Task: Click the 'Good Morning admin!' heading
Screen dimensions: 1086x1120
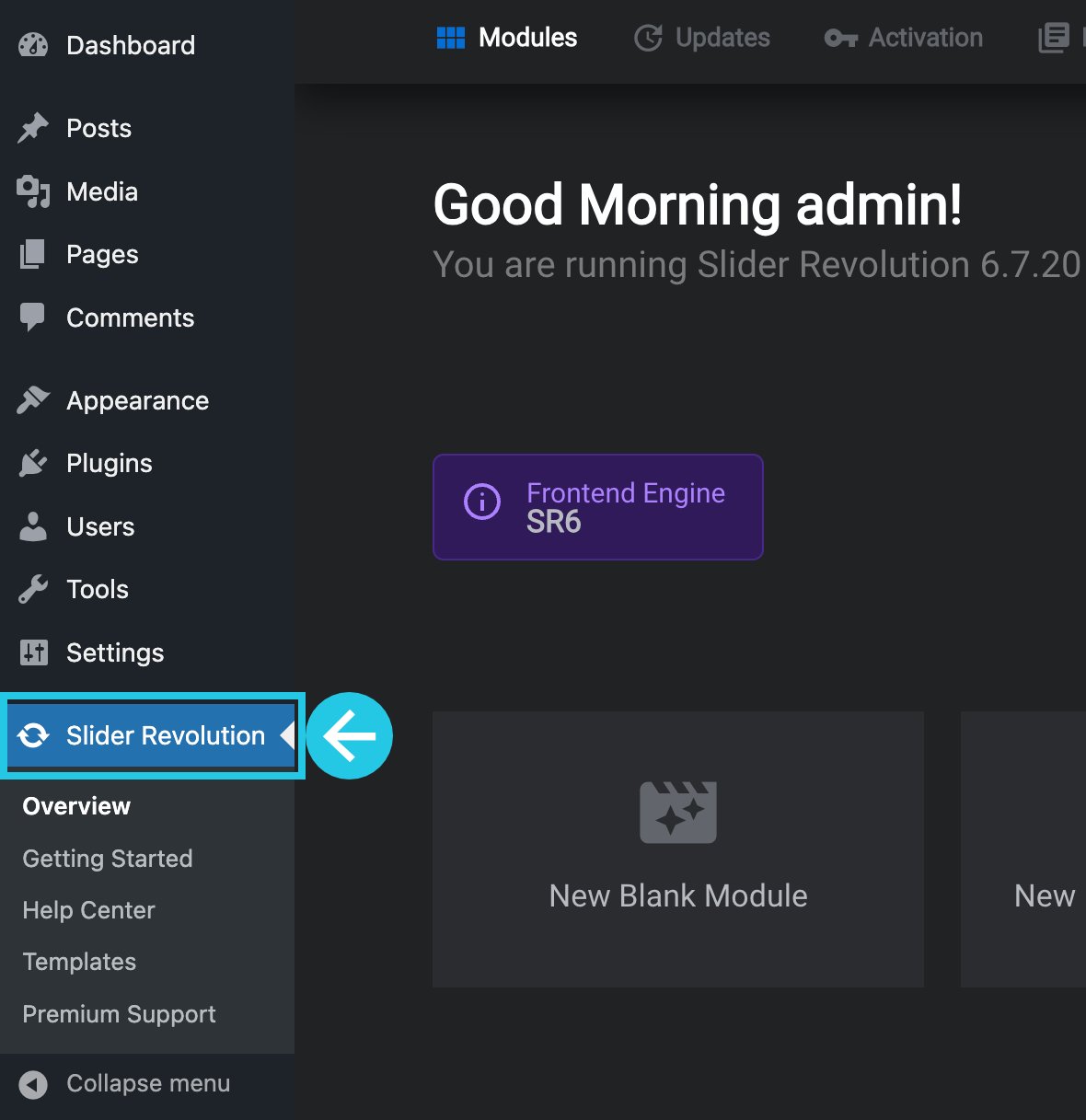Action: pos(698,204)
